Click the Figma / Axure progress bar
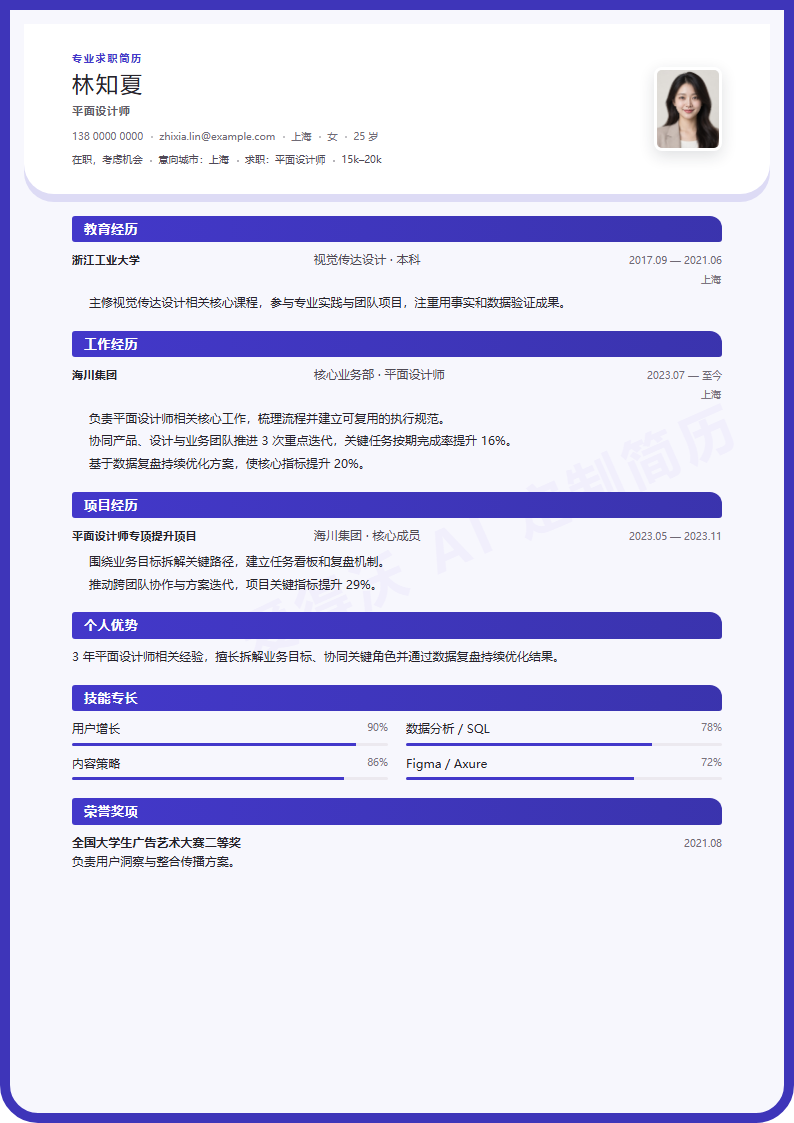This screenshot has height=1123, width=794. [563, 779]
